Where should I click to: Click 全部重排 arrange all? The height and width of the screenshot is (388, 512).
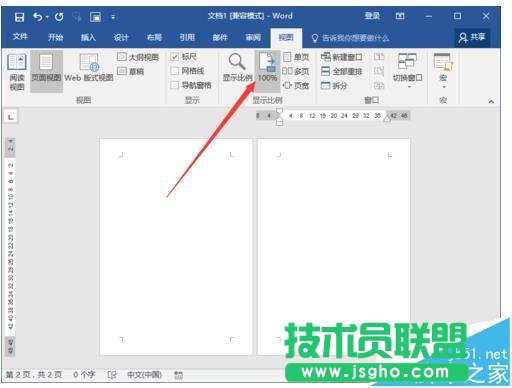[x=341, y=71]
